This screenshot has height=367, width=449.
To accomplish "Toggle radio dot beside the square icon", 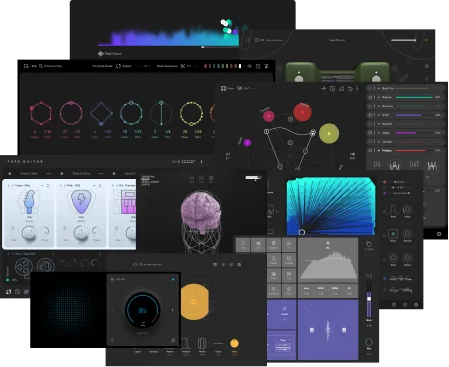I will pyautogui.click(x=384, y=235).
